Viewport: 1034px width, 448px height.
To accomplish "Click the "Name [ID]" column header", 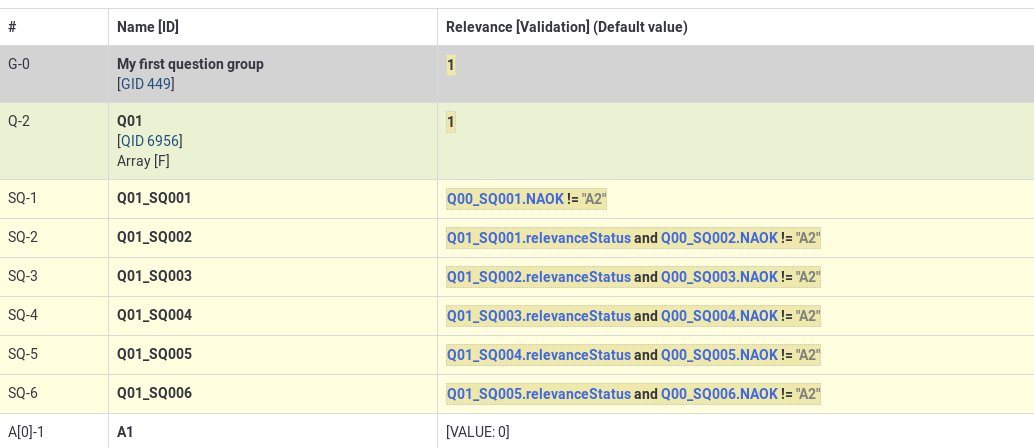I will point(148,27).
